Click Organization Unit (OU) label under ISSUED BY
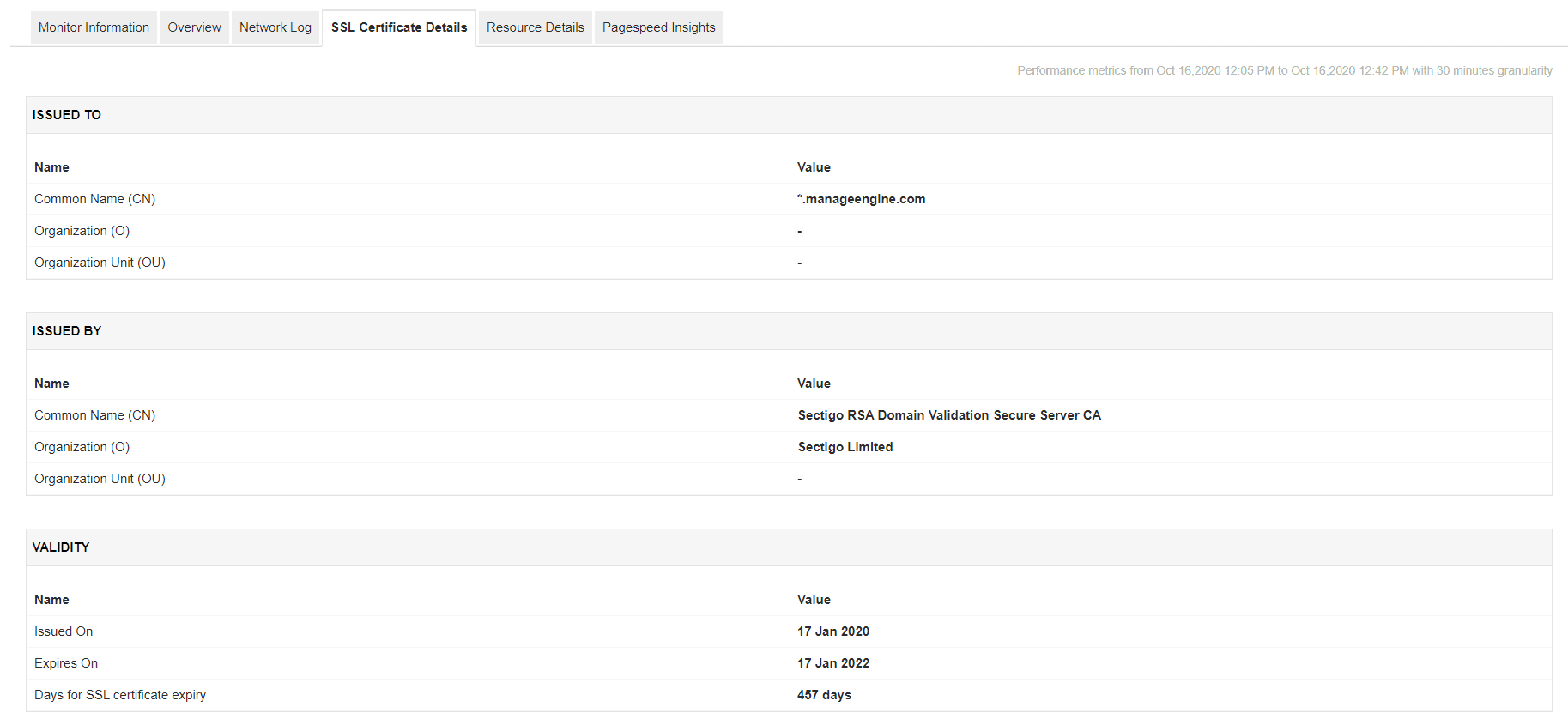The height and width of the screenshot is (725, 1568). 100,479
